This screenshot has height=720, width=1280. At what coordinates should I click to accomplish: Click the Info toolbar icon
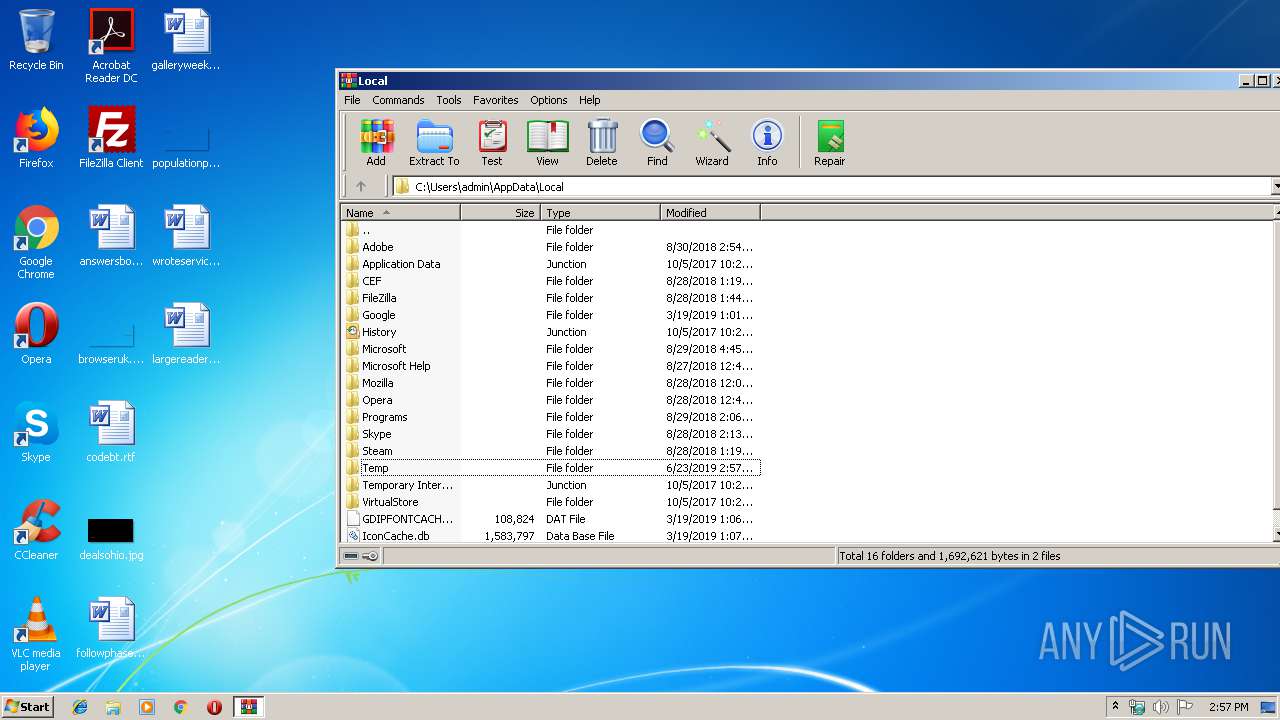pyautogui.click(x=767, y=143)
